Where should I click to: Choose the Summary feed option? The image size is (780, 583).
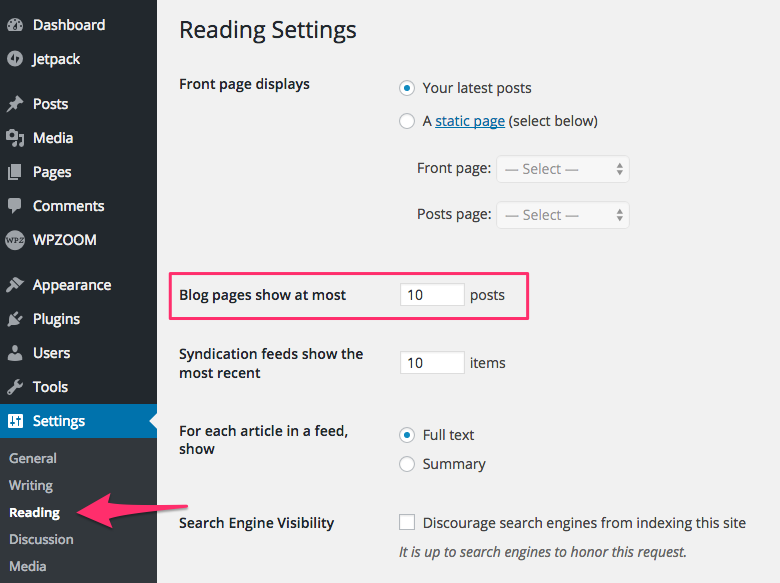pyautogui.click(x=407, y=464)
